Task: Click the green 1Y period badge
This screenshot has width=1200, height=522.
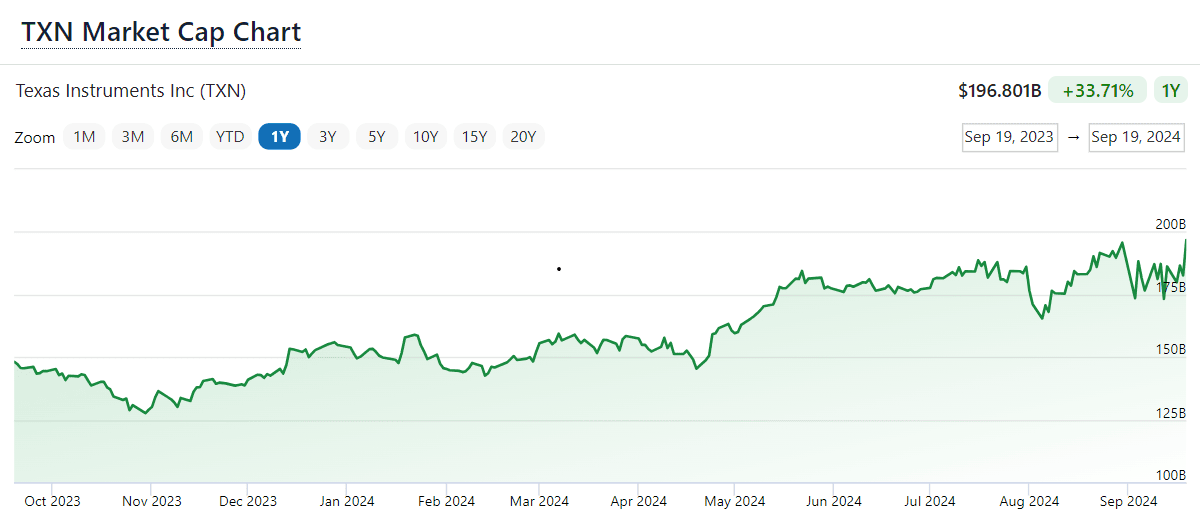Action: pyautogui.click(x=1170, y=91)
